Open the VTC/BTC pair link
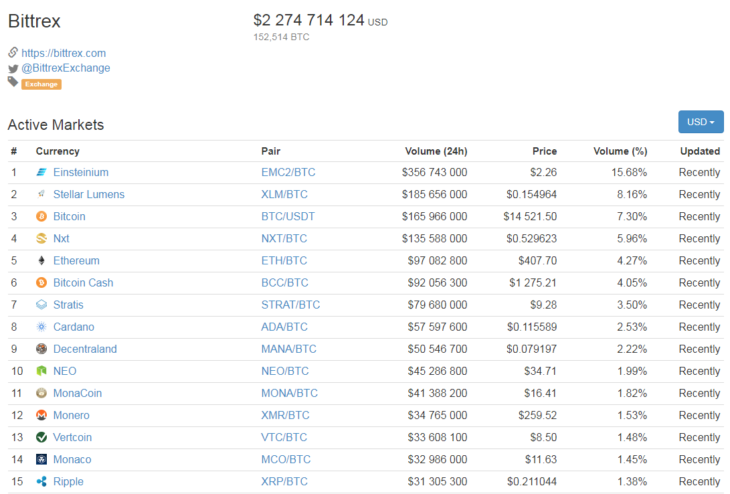 (284, 437)
